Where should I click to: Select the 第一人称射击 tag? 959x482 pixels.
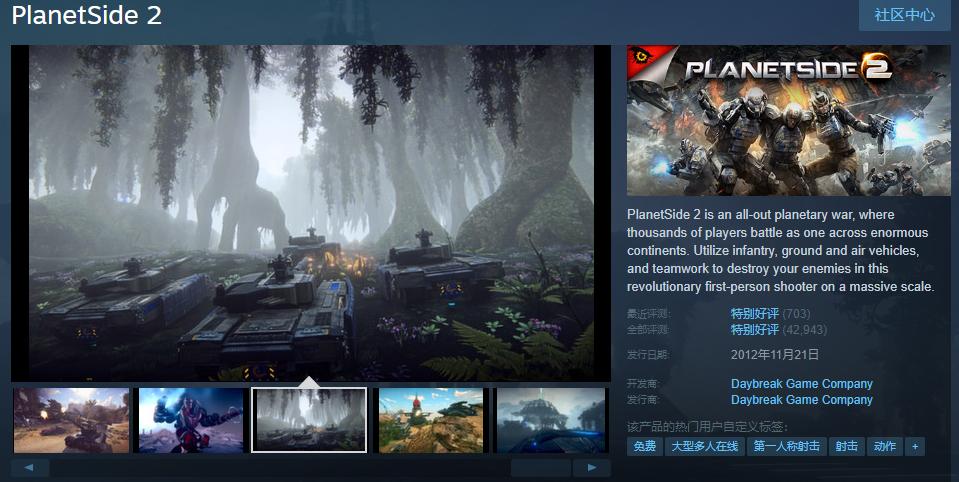click(x=787, y=447)
